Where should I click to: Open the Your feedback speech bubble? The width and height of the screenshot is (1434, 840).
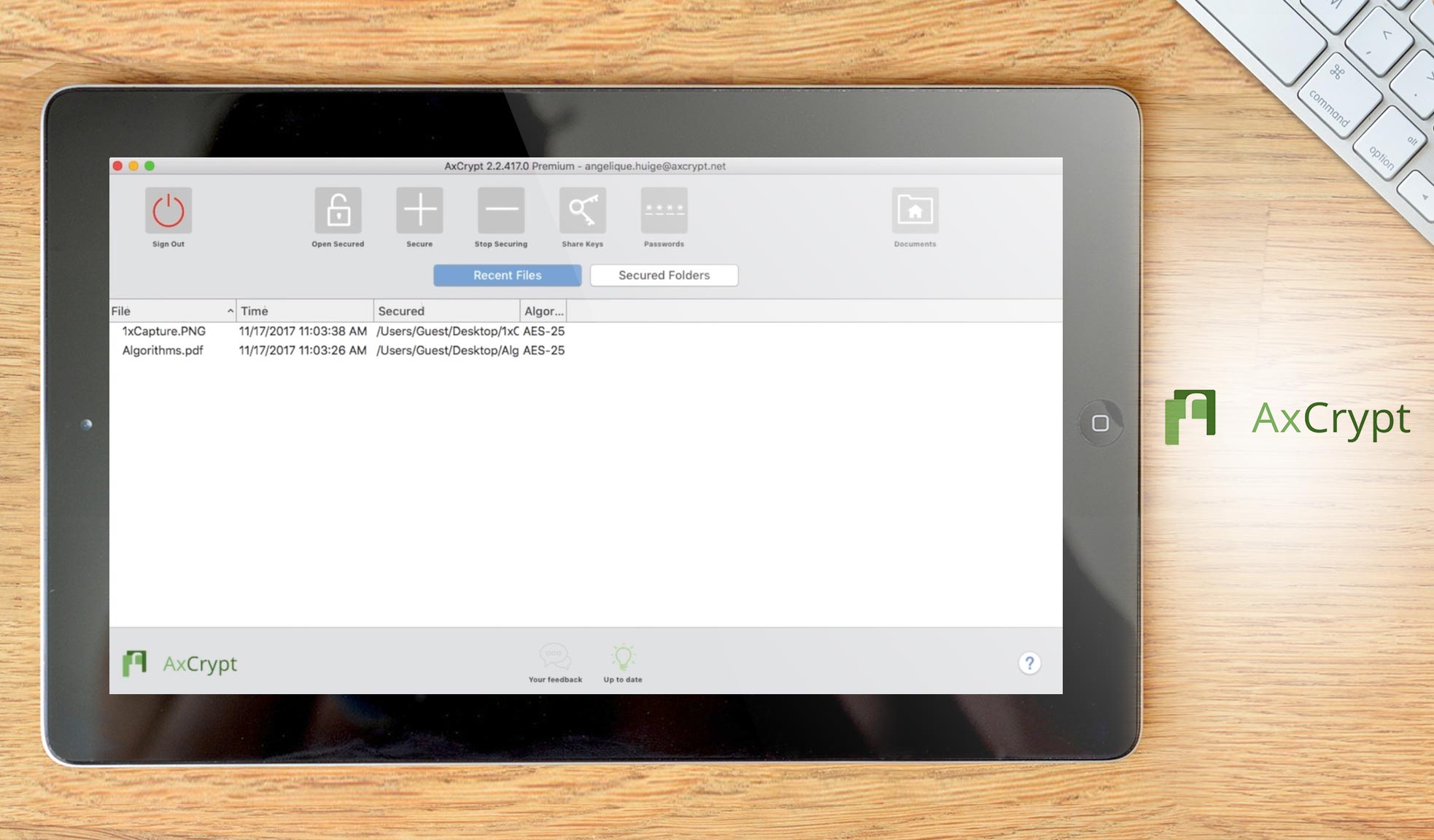554,655
